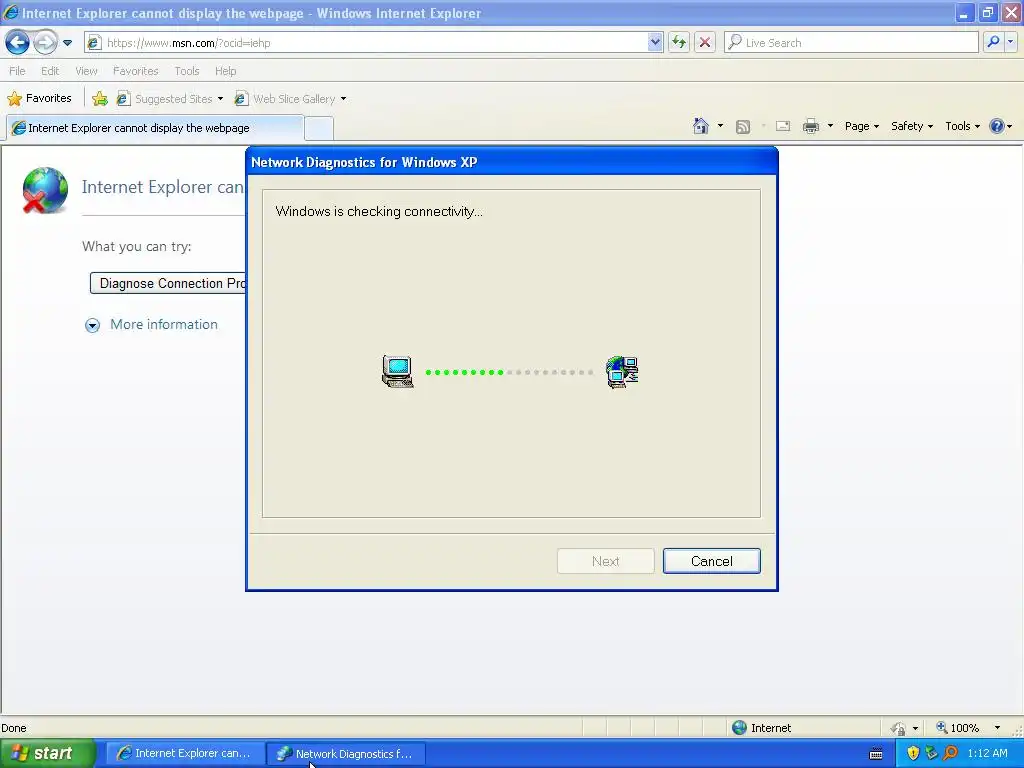Open a new blank tab

point(319,128)
